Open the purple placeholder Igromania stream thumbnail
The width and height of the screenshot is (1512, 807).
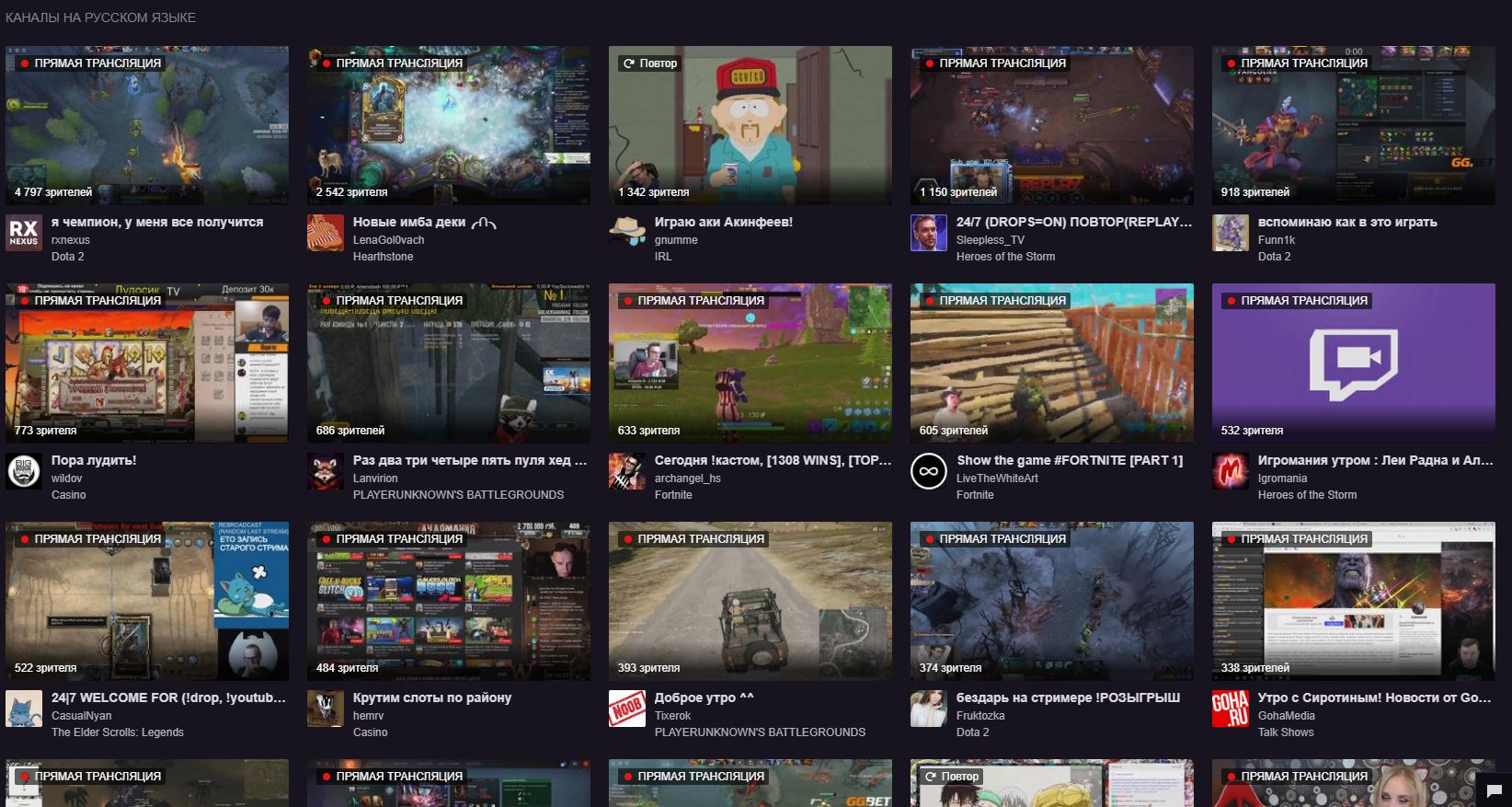[1354, 363]
